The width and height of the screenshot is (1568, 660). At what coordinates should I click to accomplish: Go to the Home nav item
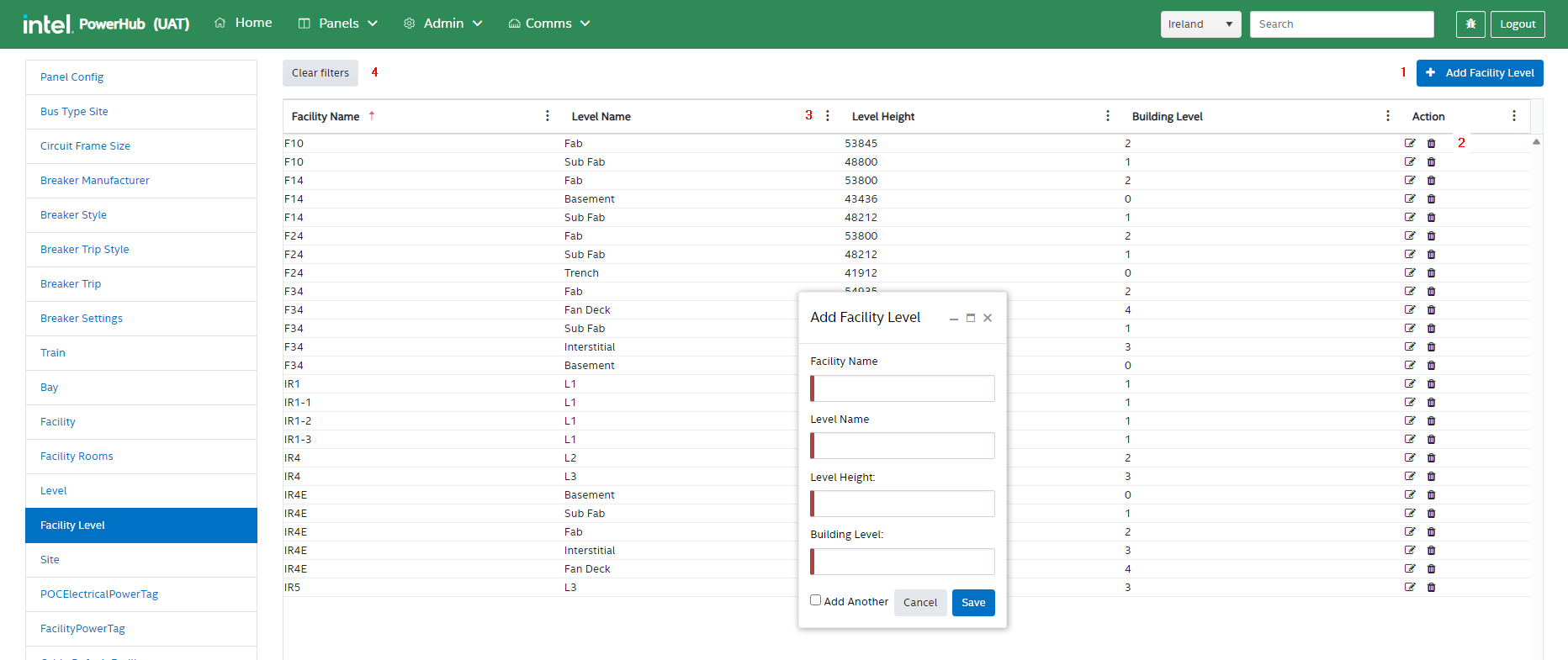tap(243, 23)
